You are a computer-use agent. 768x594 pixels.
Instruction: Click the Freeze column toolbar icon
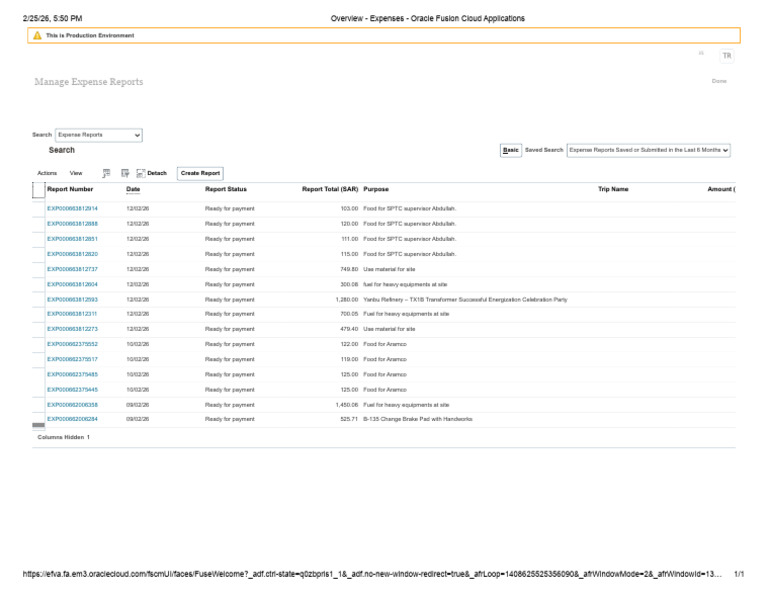point(106,173)
